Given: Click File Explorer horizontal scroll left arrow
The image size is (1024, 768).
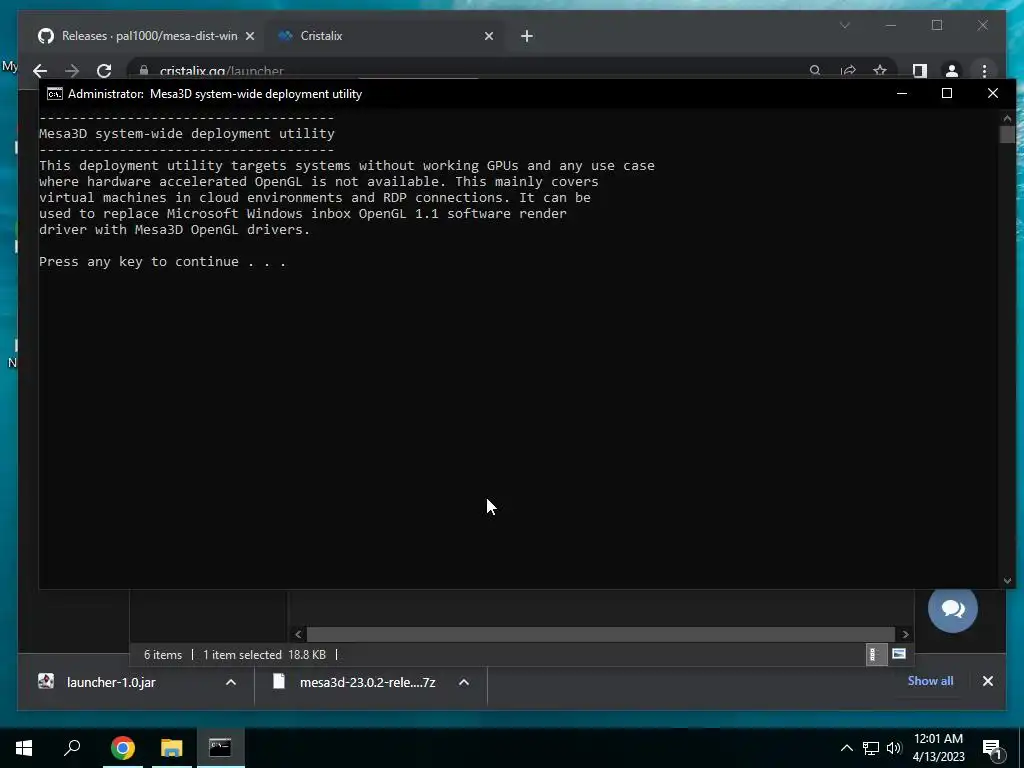Looking at the screenshot, I should [x=298, y=634].
